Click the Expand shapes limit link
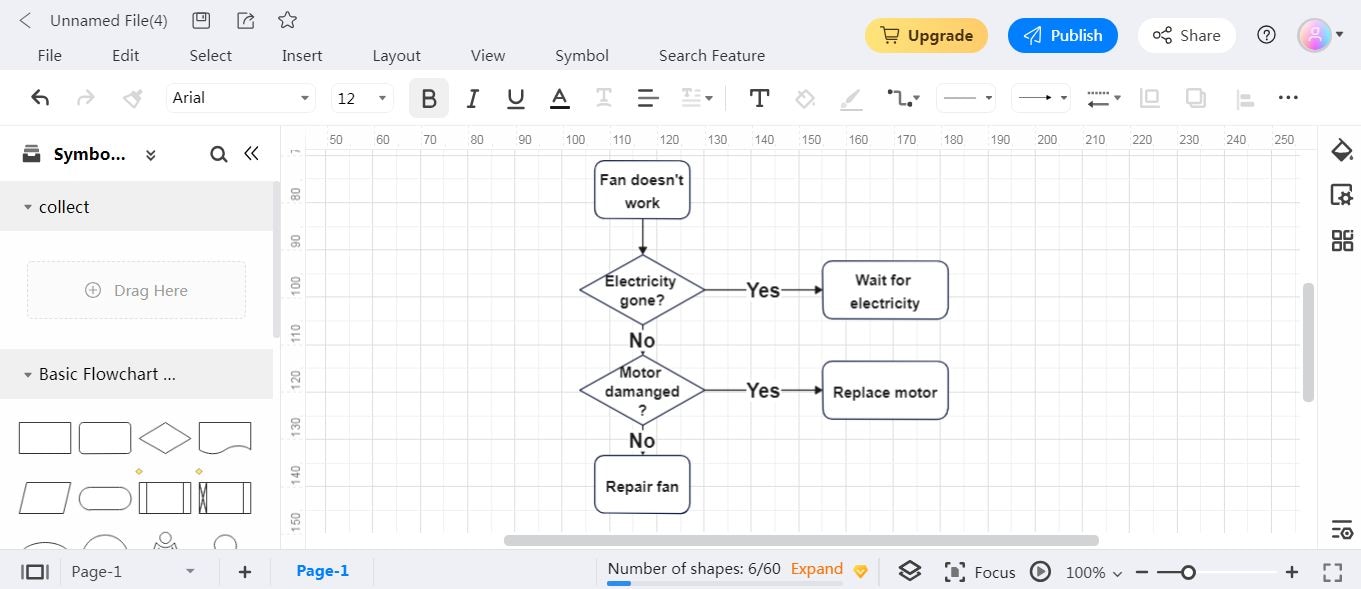Viewport: 1361px width, 589px height. point(817,569)
